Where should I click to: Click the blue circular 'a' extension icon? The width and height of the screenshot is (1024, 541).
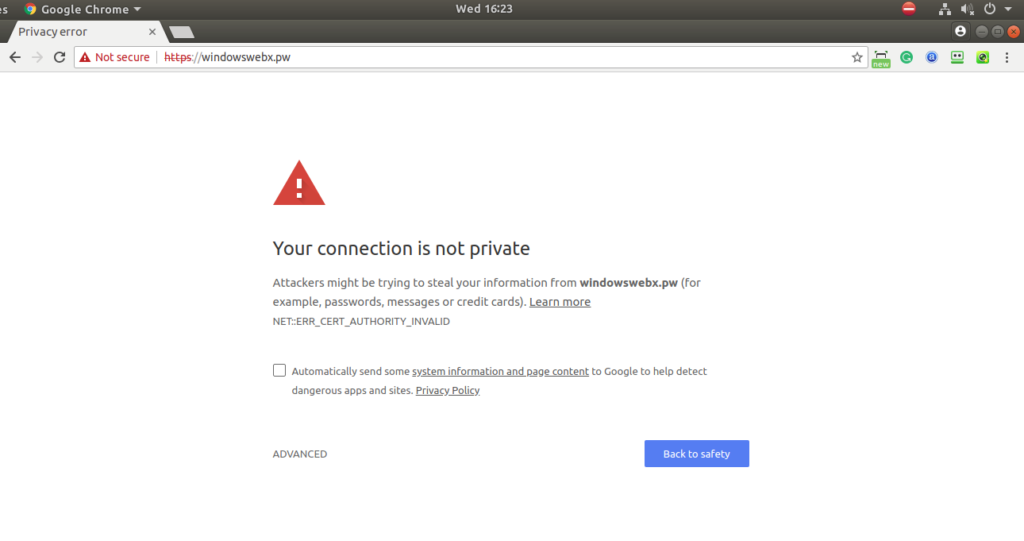click(x=931, y=58)
